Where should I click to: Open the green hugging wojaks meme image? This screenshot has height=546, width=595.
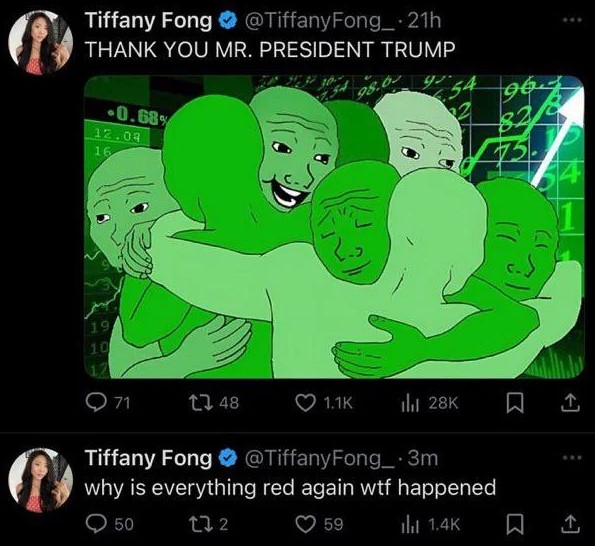tap(334, 227)
